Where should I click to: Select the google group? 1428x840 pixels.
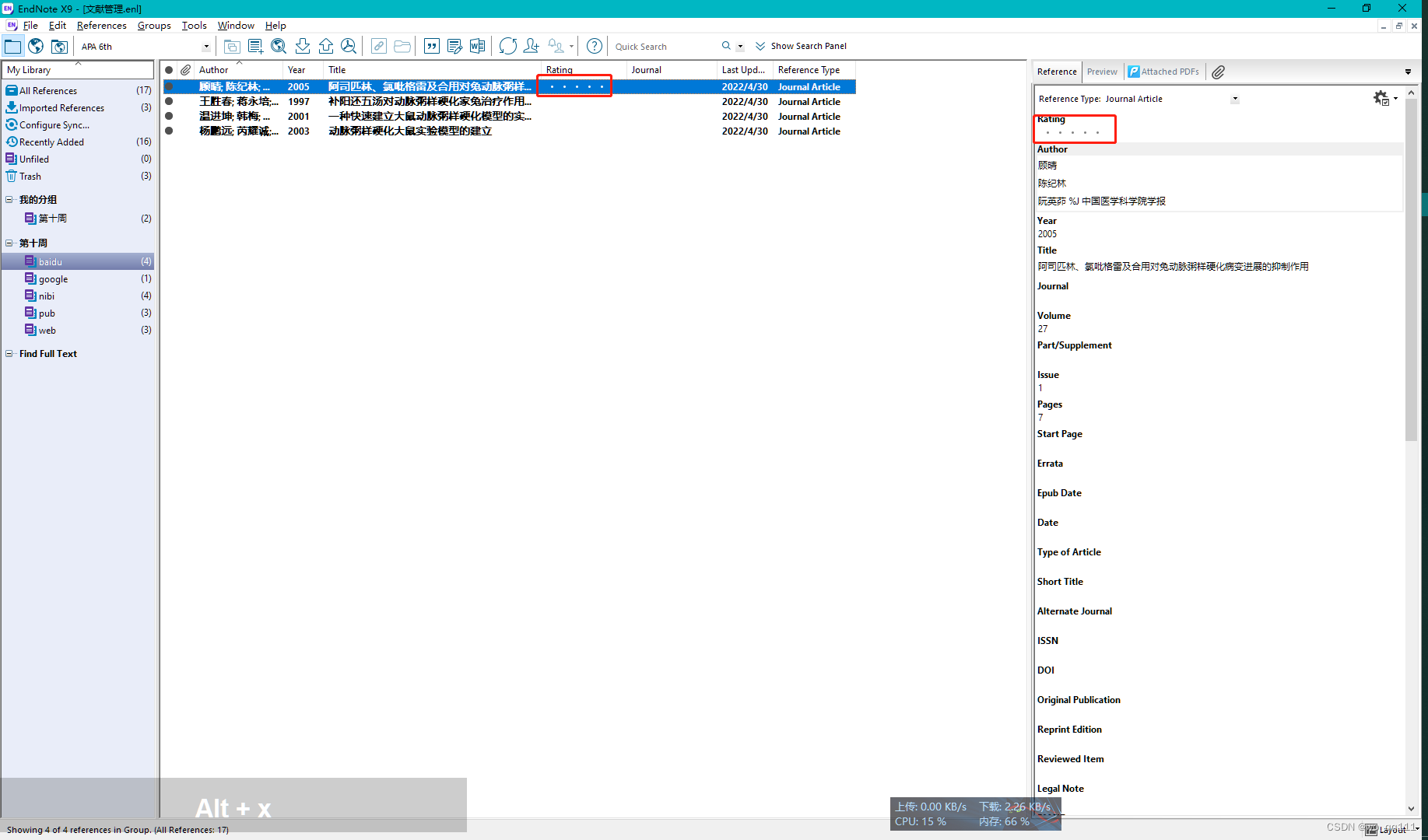click(x=78, y=278)
